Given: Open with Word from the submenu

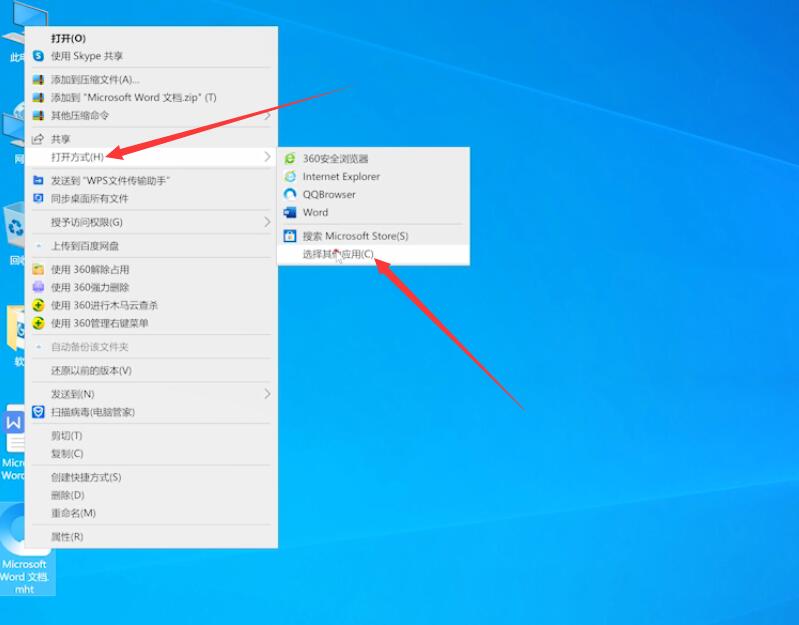Looking at the screenshot, I should click(373, 212).
